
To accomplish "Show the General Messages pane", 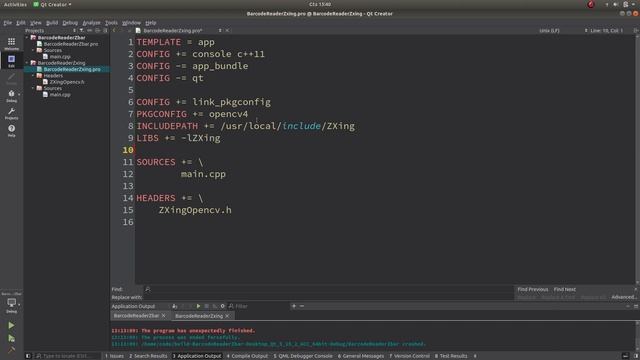I will point(361,356).
